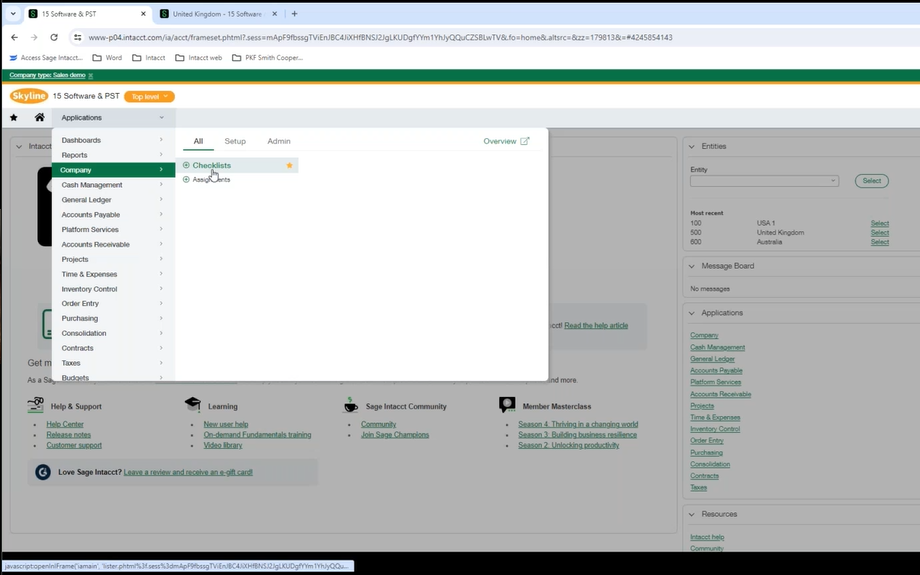Click the Learning graduation cap icon
This screenshot has height=575, width=920.
point(192,404)
